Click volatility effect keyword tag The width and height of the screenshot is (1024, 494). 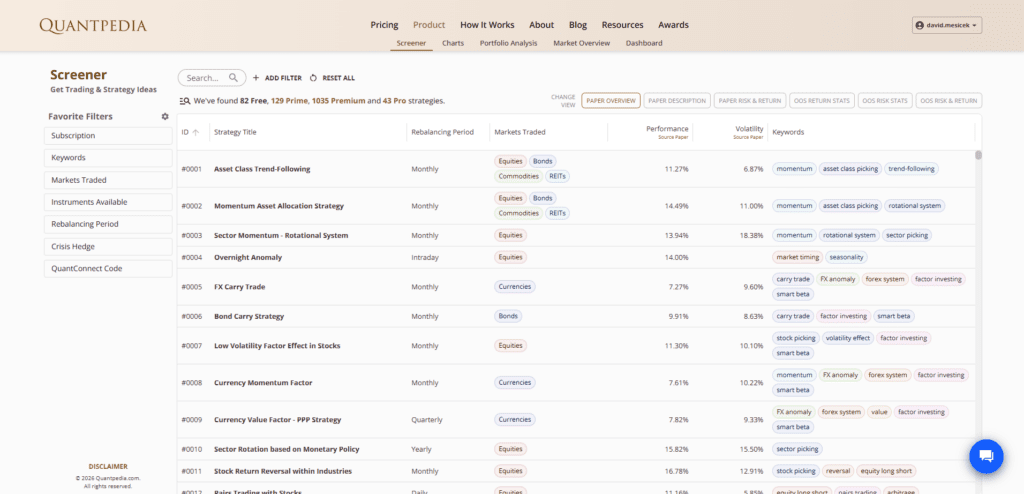point(848,338)
